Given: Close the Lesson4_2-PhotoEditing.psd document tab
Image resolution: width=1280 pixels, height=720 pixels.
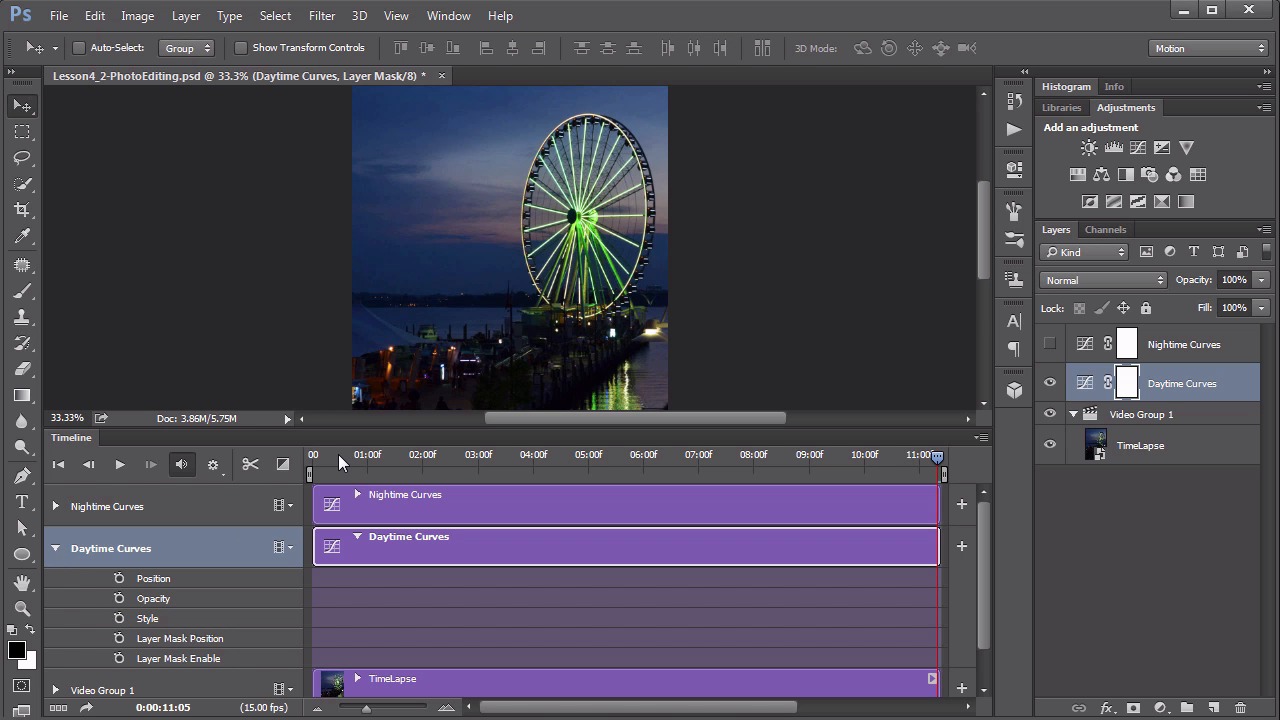Looking at the screenshot, I should point(441,76).
